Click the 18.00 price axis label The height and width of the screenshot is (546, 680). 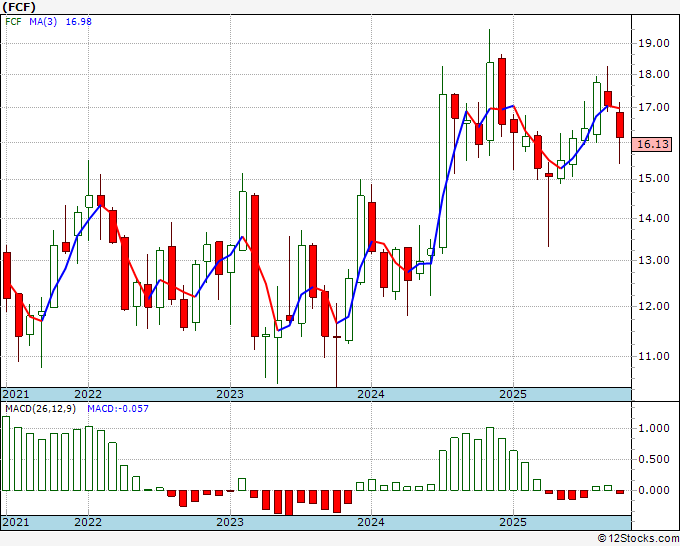653,75
